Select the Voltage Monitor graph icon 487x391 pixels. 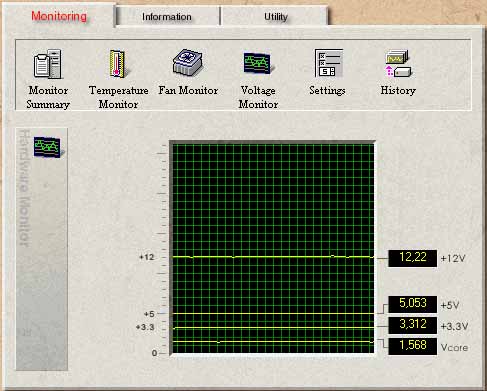pos(258,63)
